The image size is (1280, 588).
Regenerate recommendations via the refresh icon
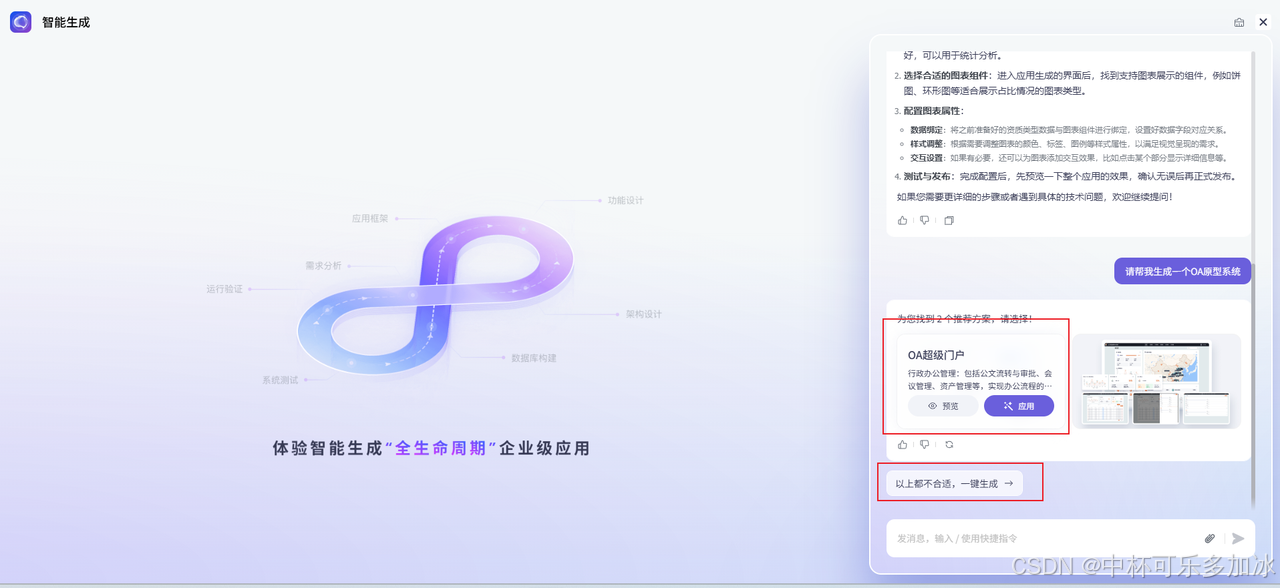pyautogui.click(x=948, y=444)
